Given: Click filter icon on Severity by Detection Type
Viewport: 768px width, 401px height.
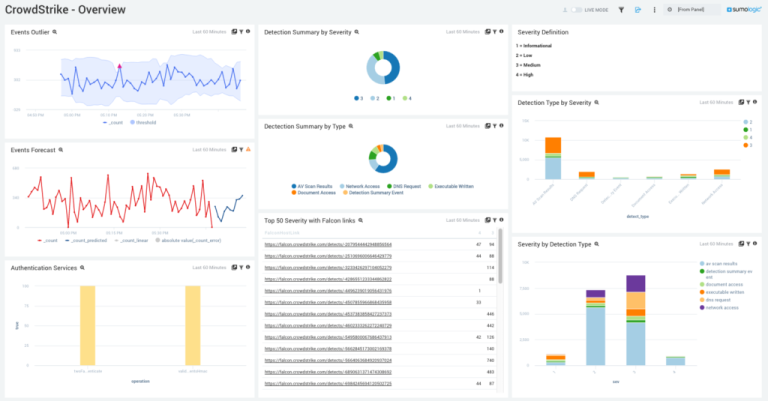Looking at the screenshot, I should (x=748, y=244).
